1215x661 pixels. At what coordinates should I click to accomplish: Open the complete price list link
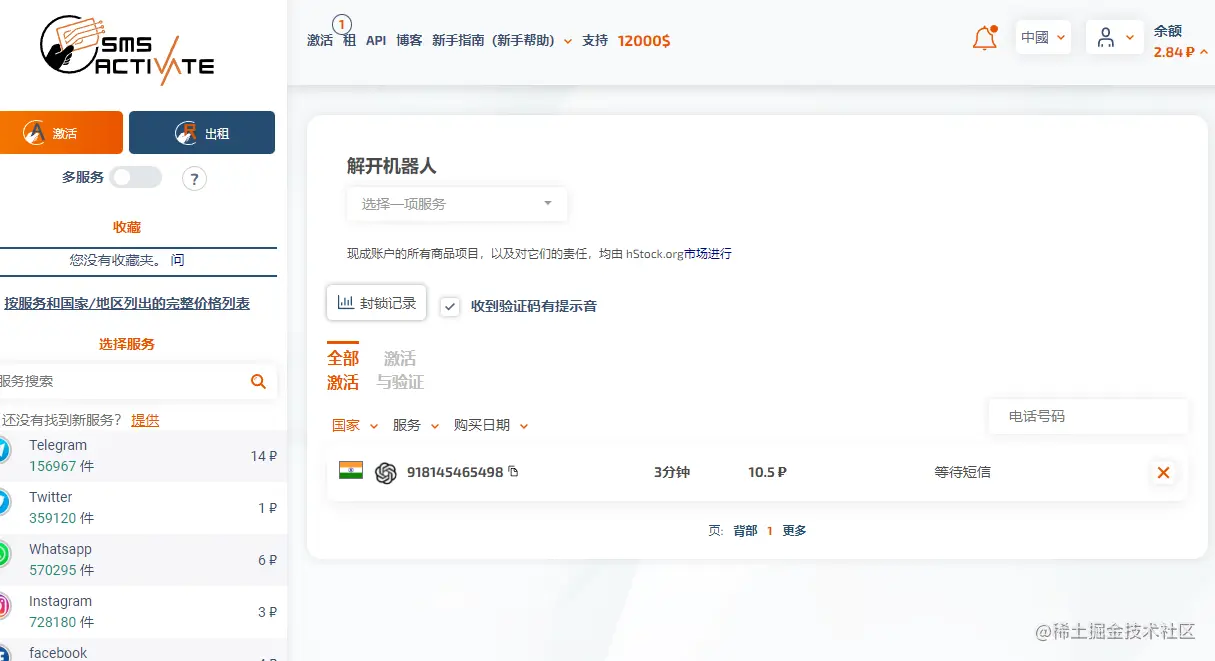point(127,303)
